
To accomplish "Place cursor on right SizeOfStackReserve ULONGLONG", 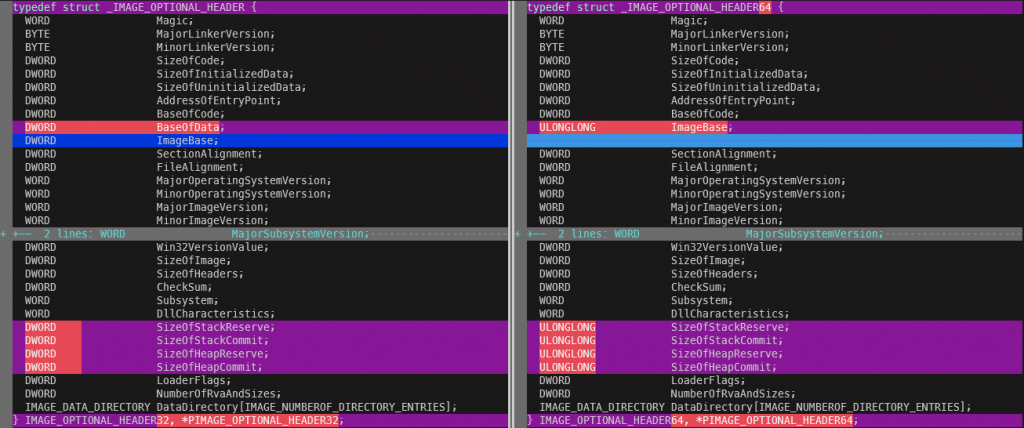I will [x=568, y=327].
